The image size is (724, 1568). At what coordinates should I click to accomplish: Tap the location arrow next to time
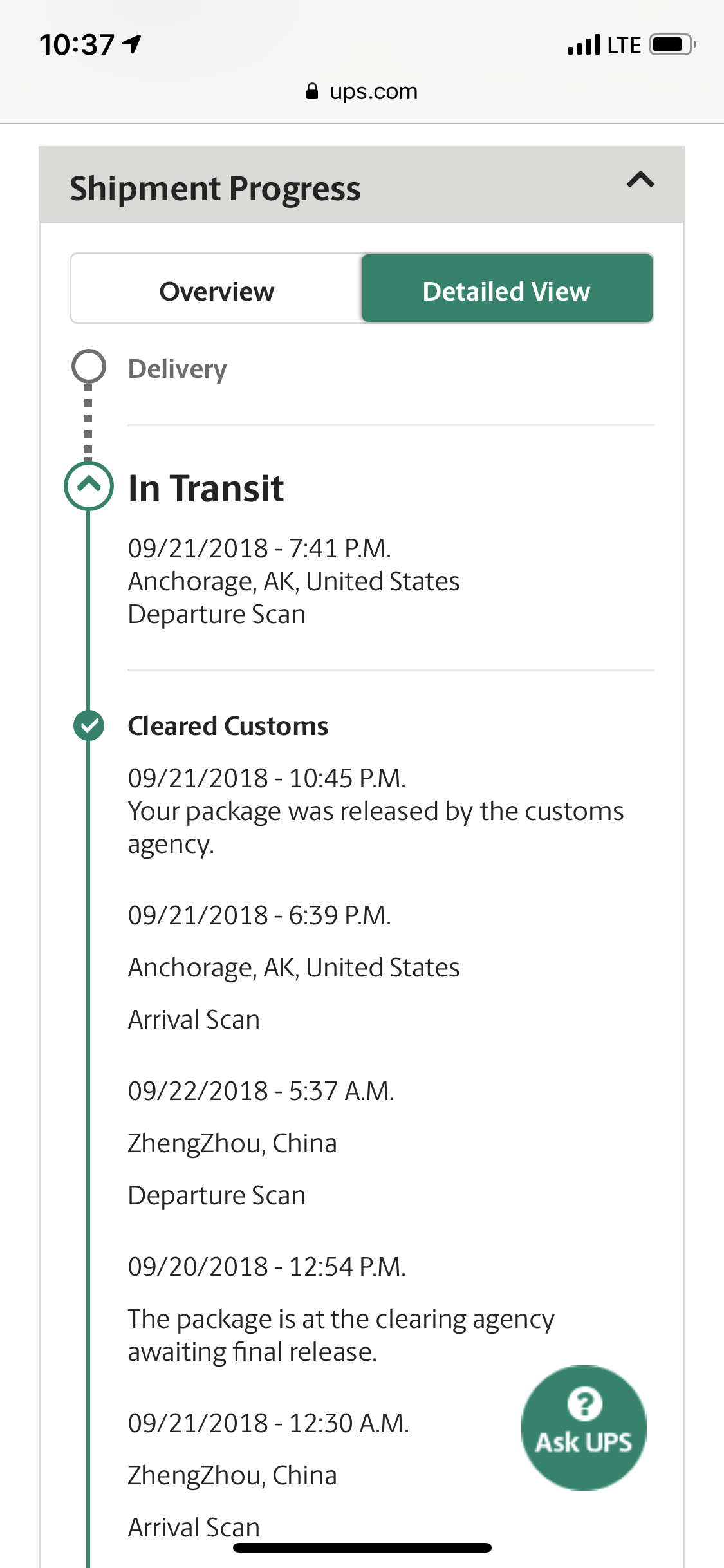point(132,44)
